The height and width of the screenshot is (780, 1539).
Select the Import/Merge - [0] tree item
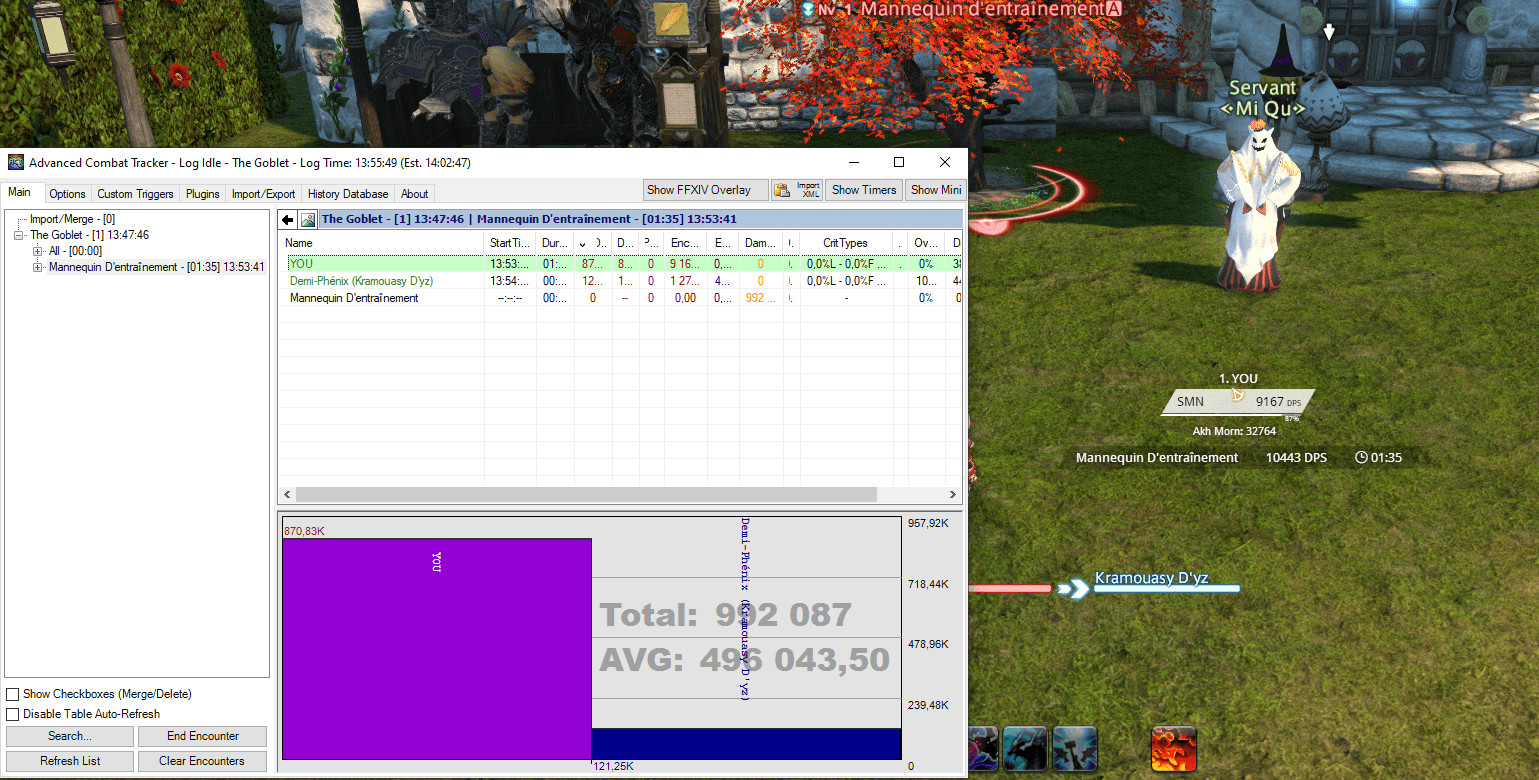tap(72, 219)
